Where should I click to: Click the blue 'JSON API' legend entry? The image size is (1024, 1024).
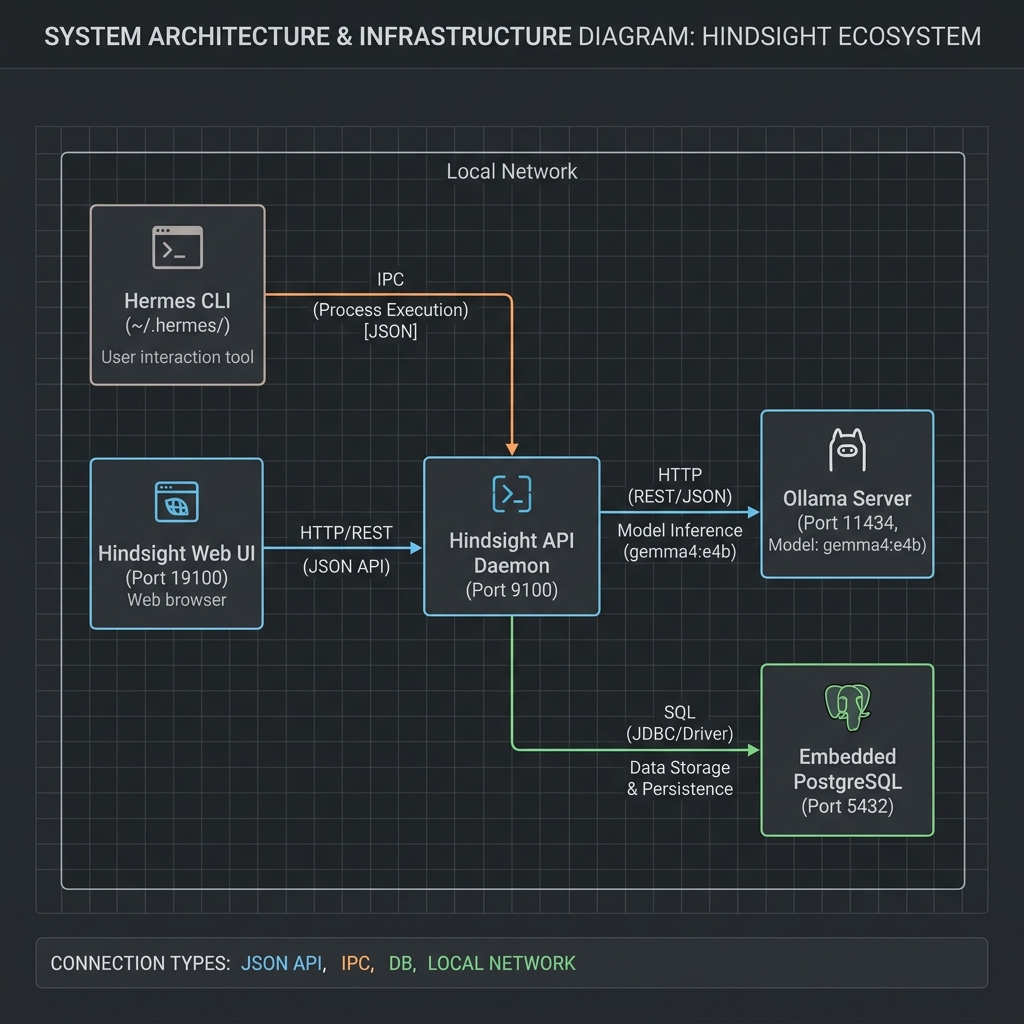pyautogui.click(x=281, y=963)
